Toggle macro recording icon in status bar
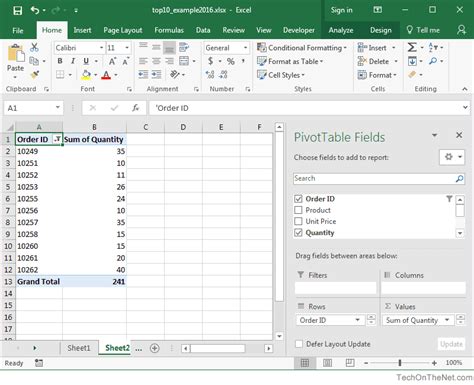The image size is (474, 385). 39,363
